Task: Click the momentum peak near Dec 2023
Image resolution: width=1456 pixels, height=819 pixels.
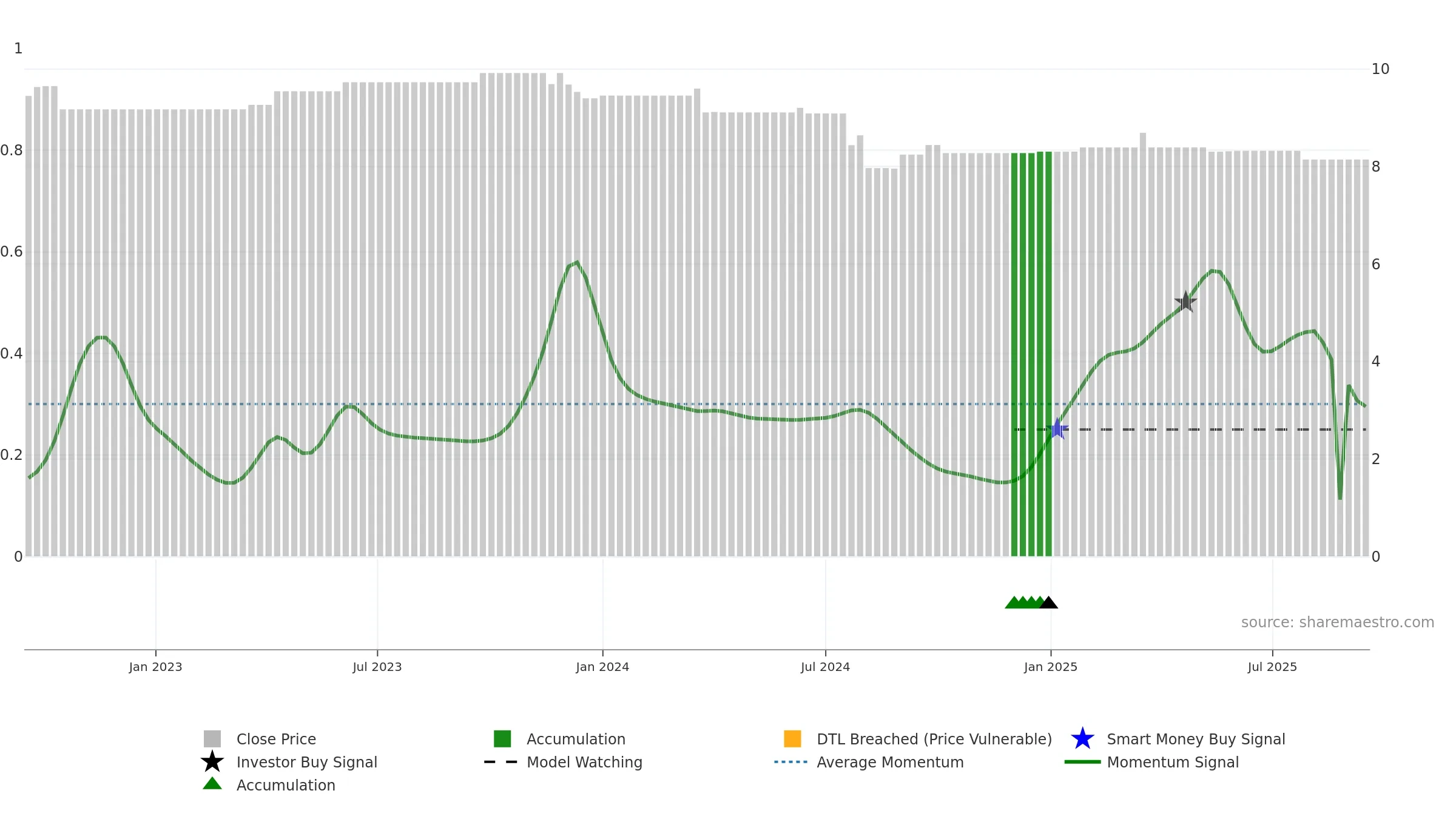Action: click(x=576, y=263)
